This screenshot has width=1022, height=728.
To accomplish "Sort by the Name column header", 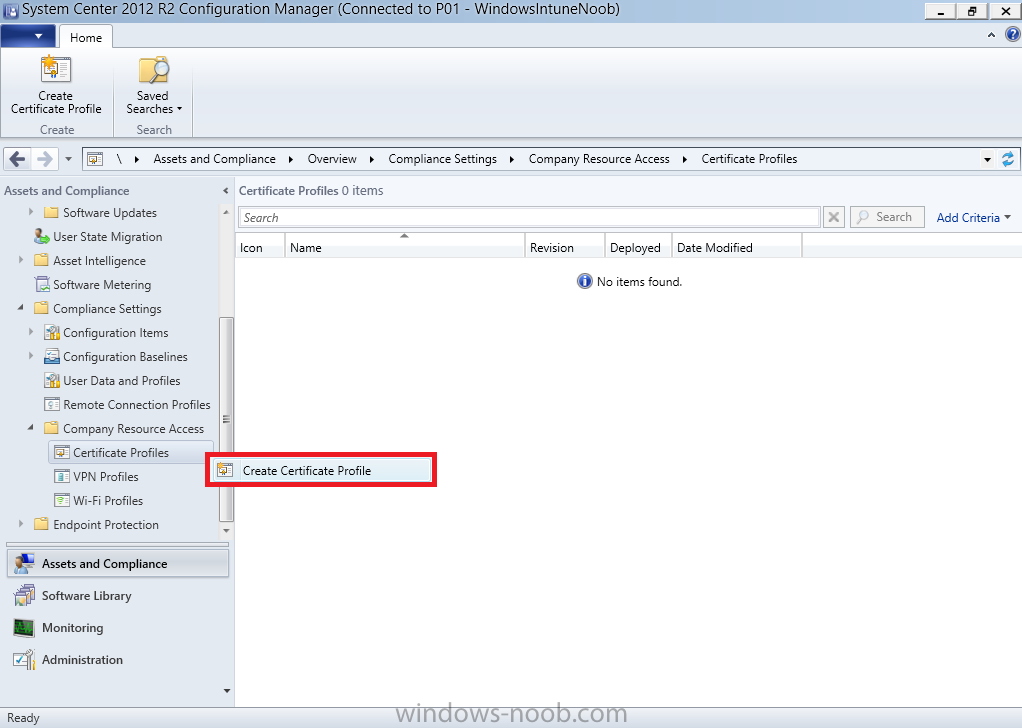I will click(x=405, y=248).
